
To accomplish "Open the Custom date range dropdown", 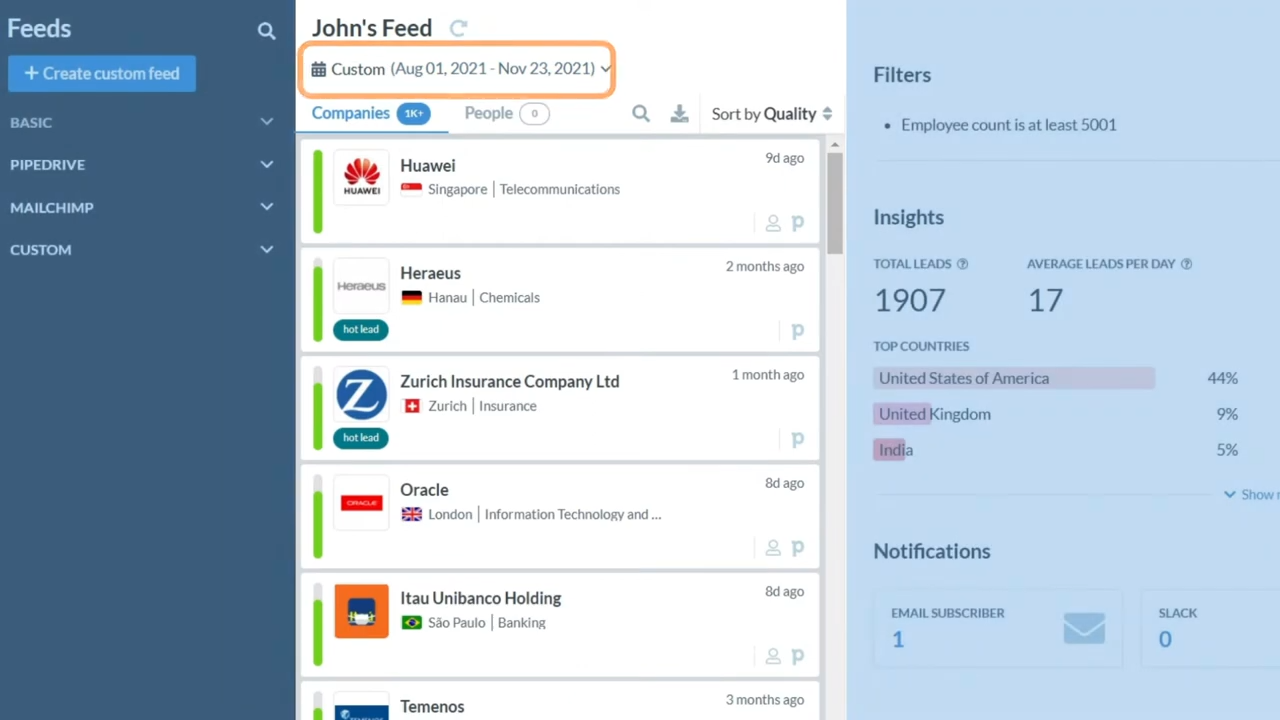I will [460, 69].
